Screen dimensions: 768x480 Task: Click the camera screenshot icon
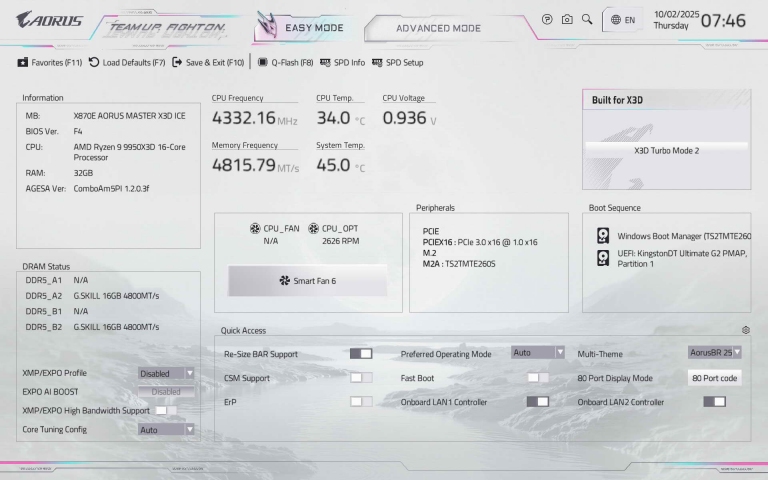click(x=567, y=19)
